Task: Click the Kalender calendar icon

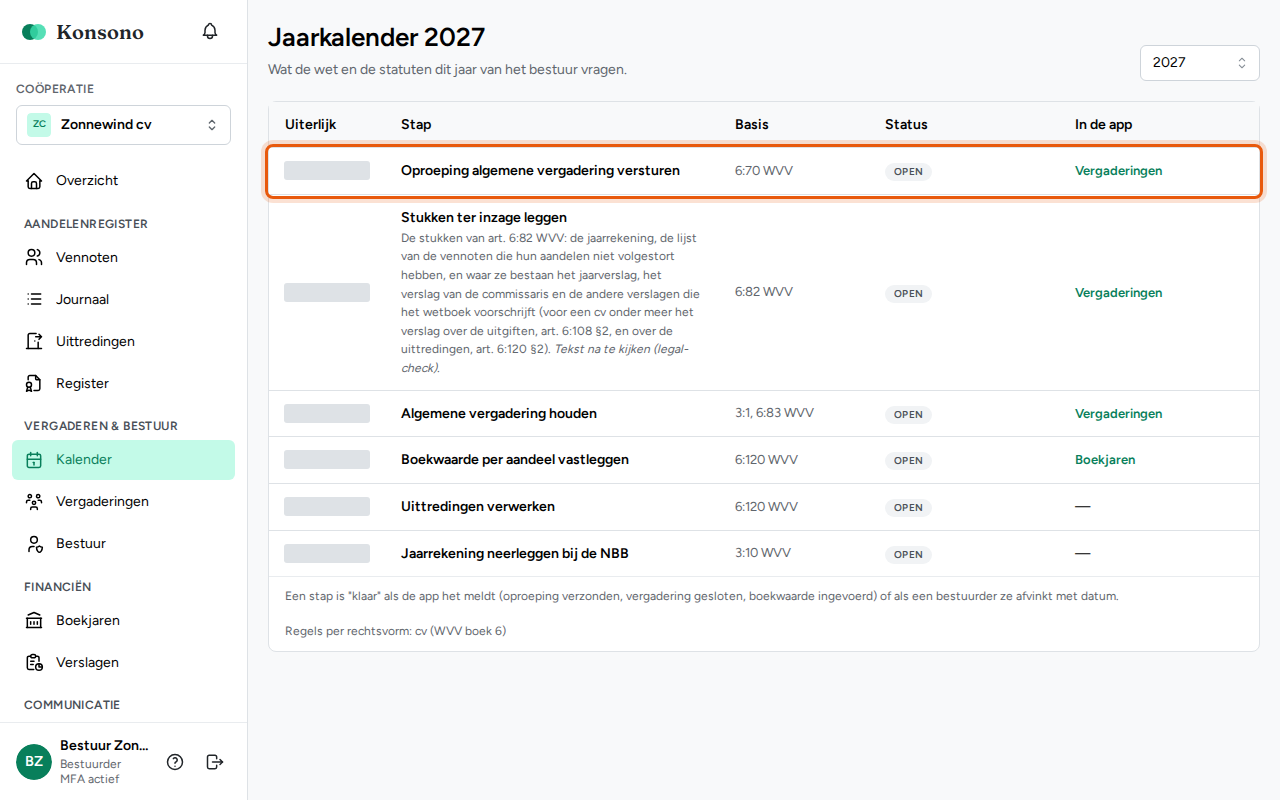Action: (x=35, y=460)
